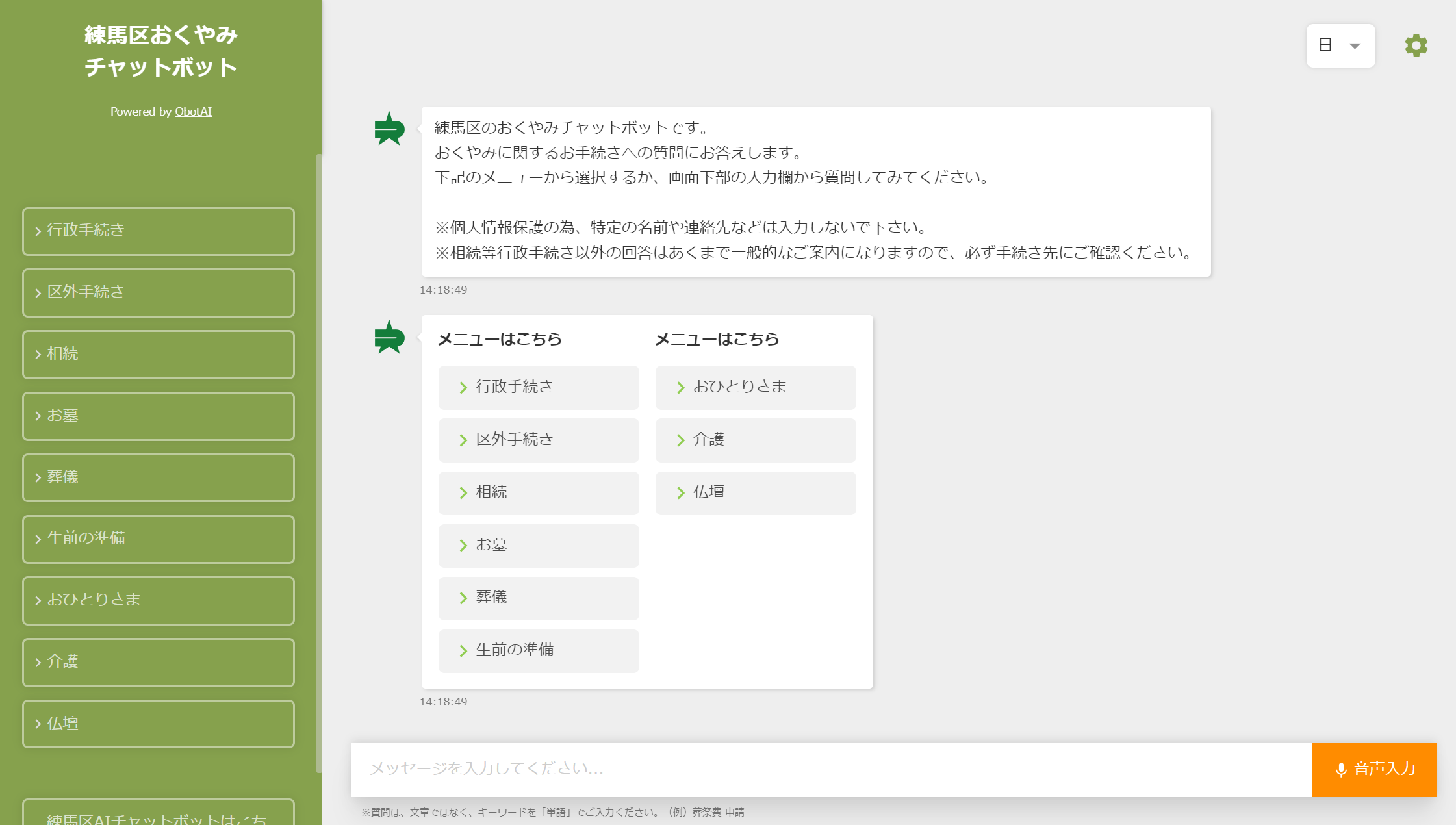Click chevron icon on おひとりさま chat menu item
Image resolution: width=1456 pixels, height=825 pixels.
[x=680, y=388]
